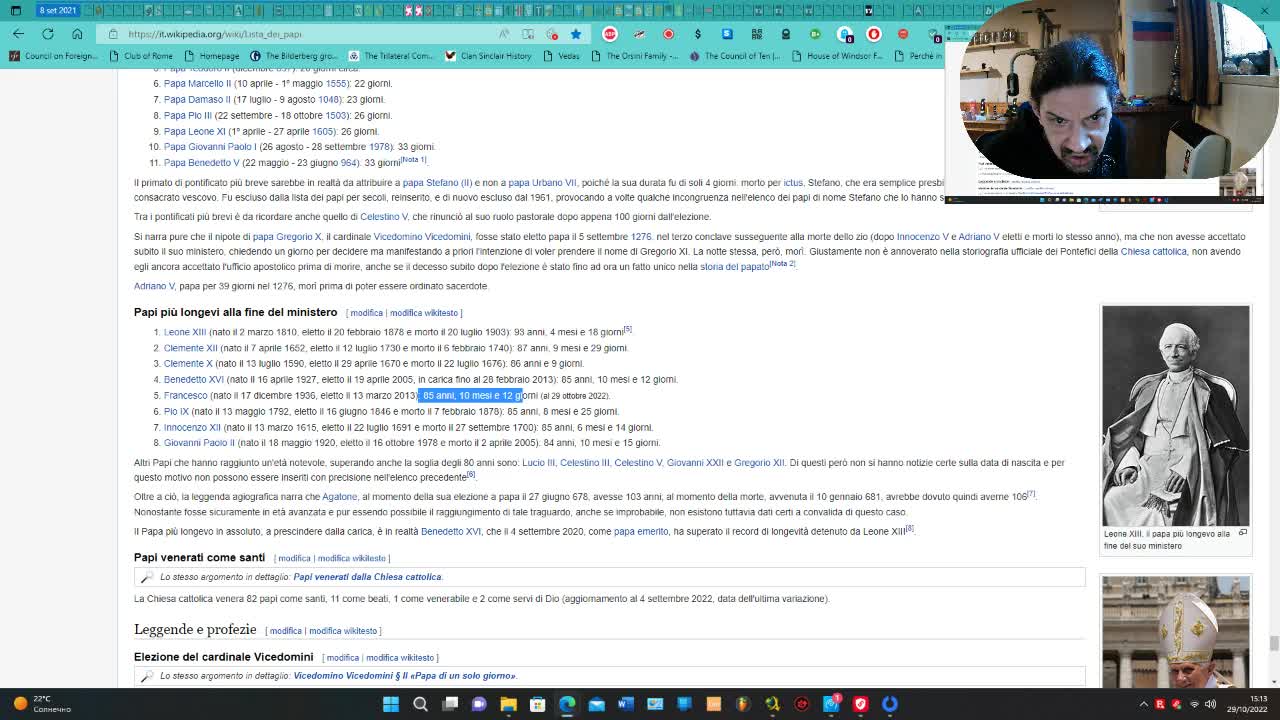Open 'Giovanni Paolo II' in the longevity list
Viewport: 1280px width, 720px height.
tap(199, 443)
